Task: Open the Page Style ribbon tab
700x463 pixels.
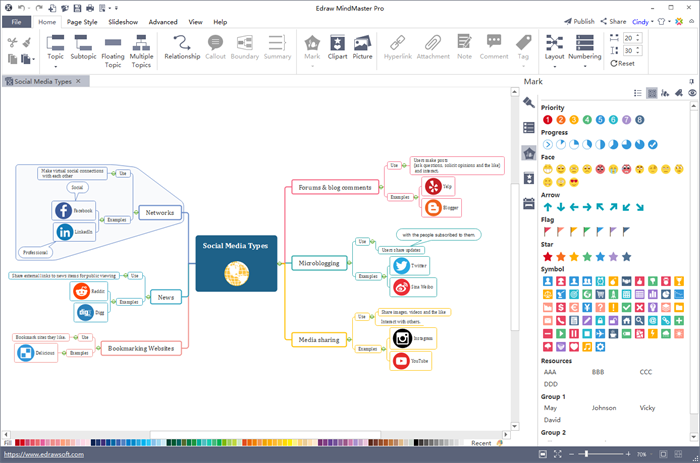Action: 82,21
